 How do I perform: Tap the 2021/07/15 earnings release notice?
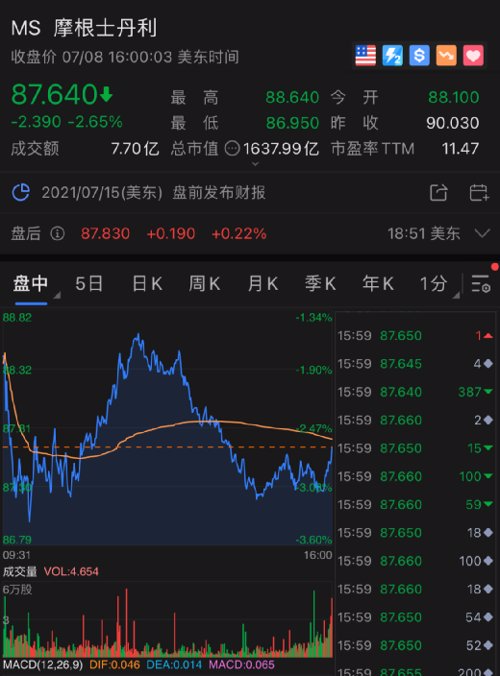(x=153, y=193)
